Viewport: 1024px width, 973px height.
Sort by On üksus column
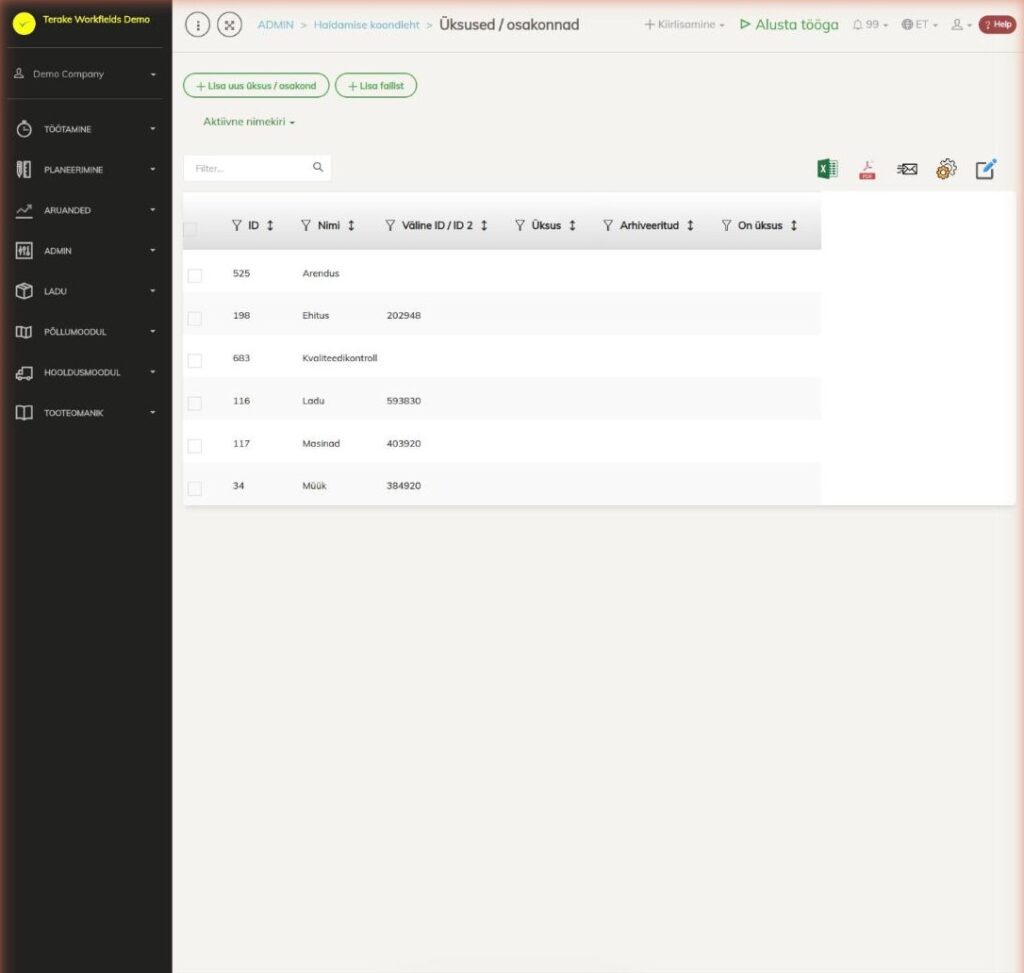(793, 225)
